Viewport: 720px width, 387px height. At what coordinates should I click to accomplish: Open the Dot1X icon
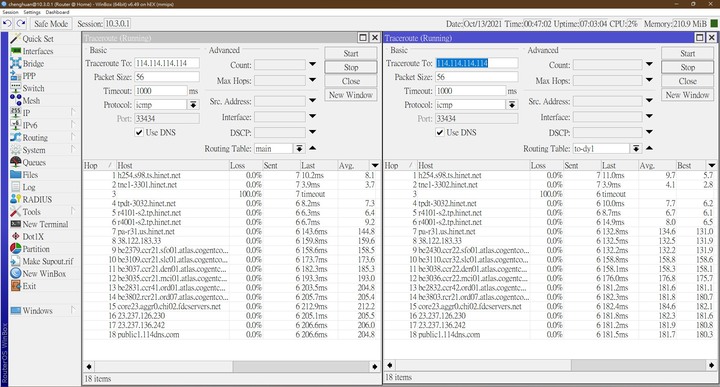(x=16, y=236)
